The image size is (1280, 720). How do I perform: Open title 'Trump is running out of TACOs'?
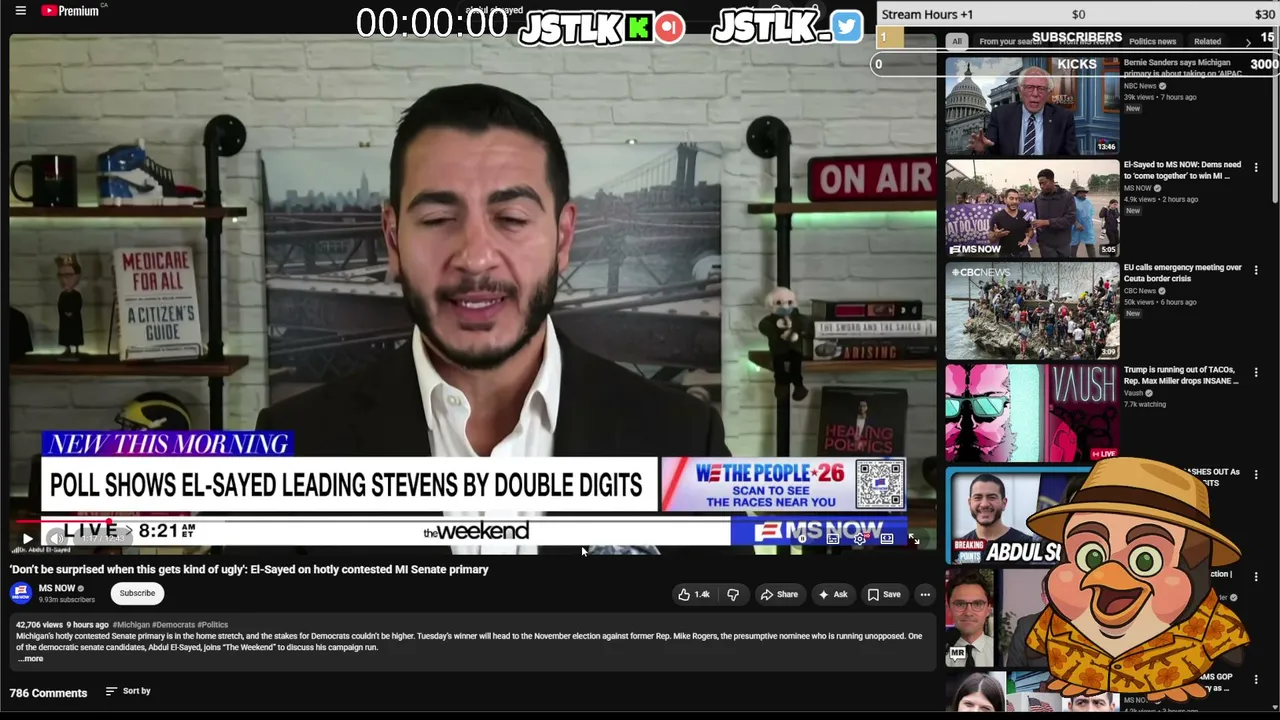(x=1181, y=375)
